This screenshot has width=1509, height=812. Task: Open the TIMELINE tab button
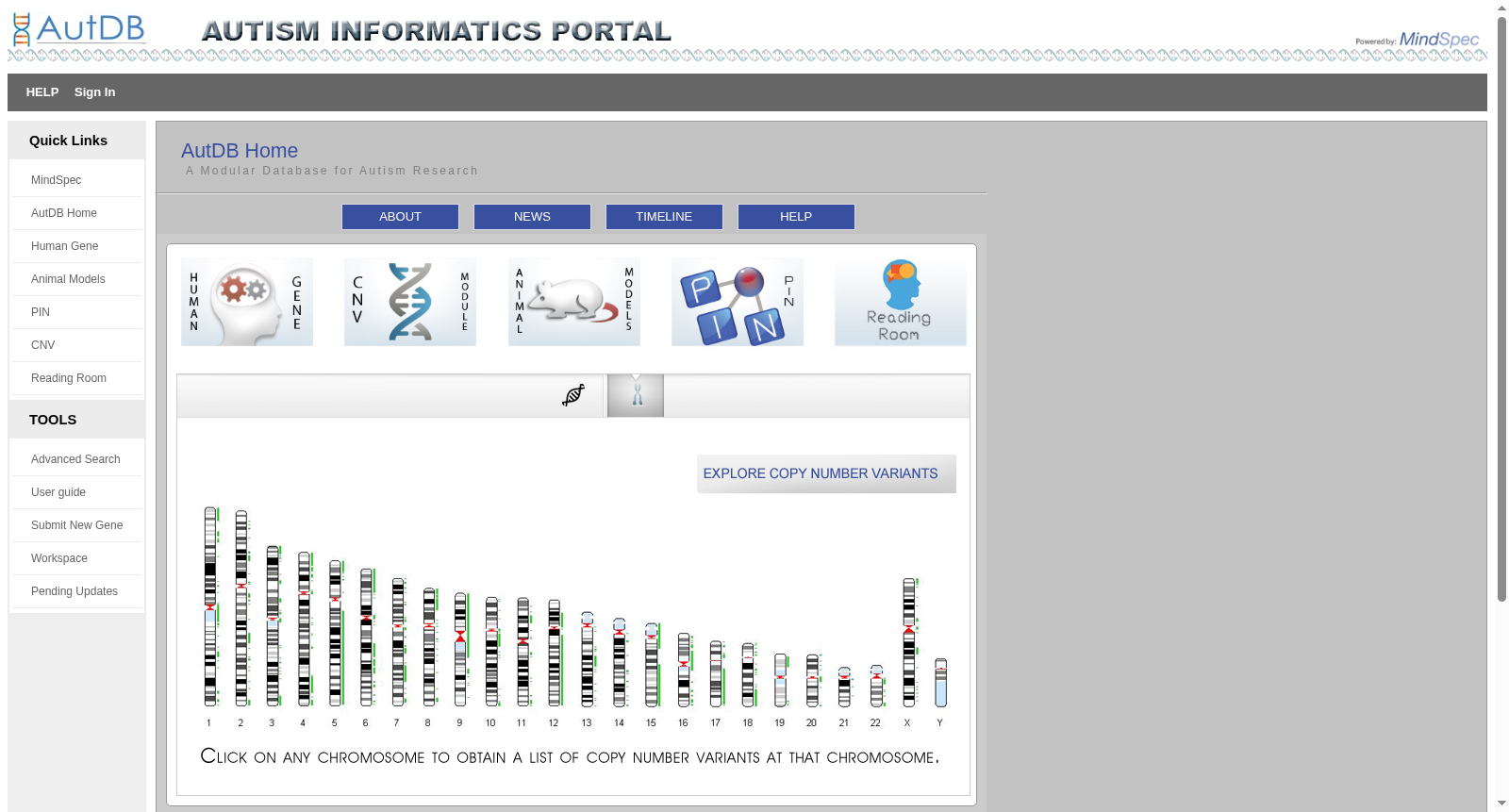pos(664,217)
